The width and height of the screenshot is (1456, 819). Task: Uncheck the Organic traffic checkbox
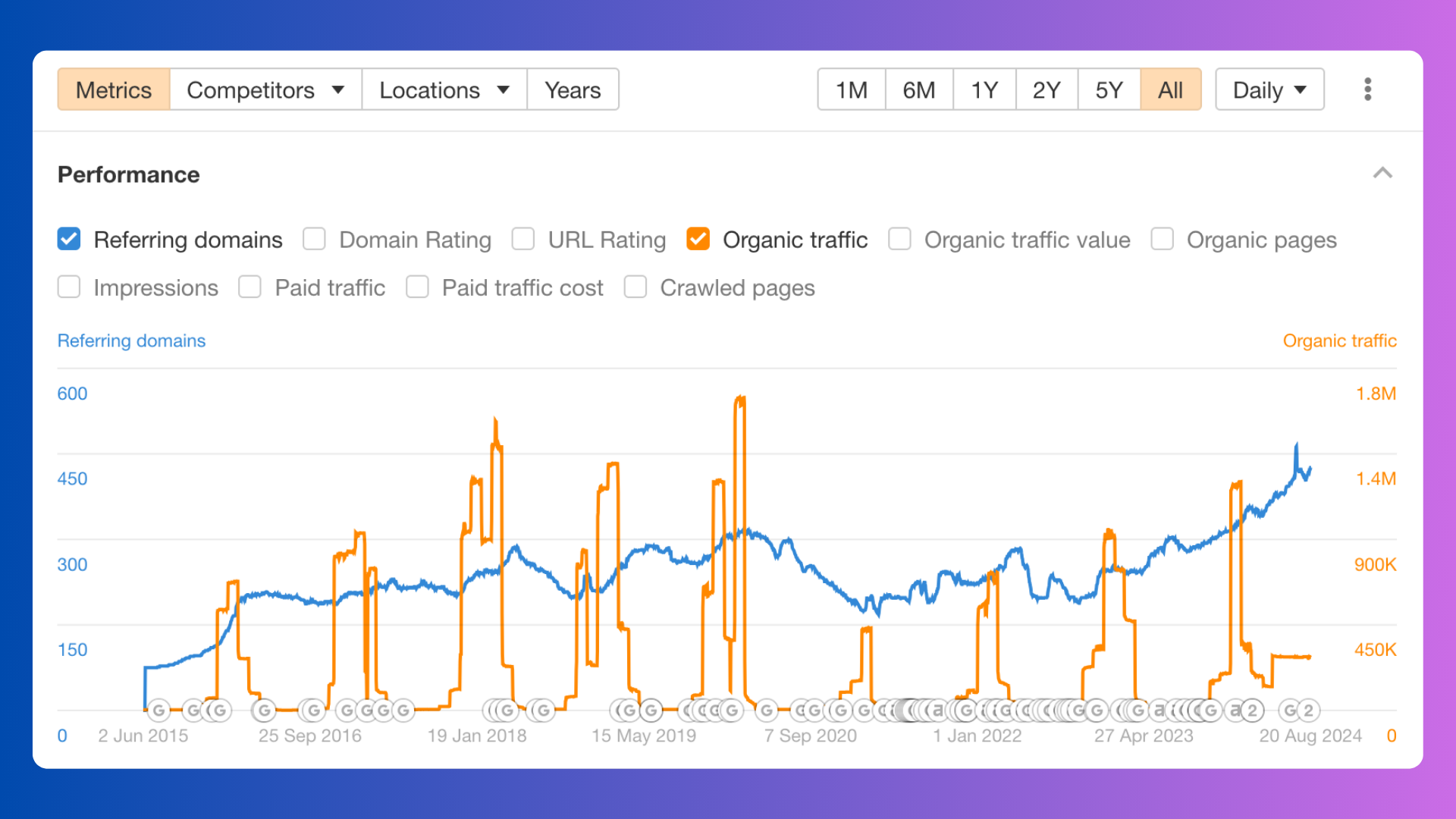point(698,239)
